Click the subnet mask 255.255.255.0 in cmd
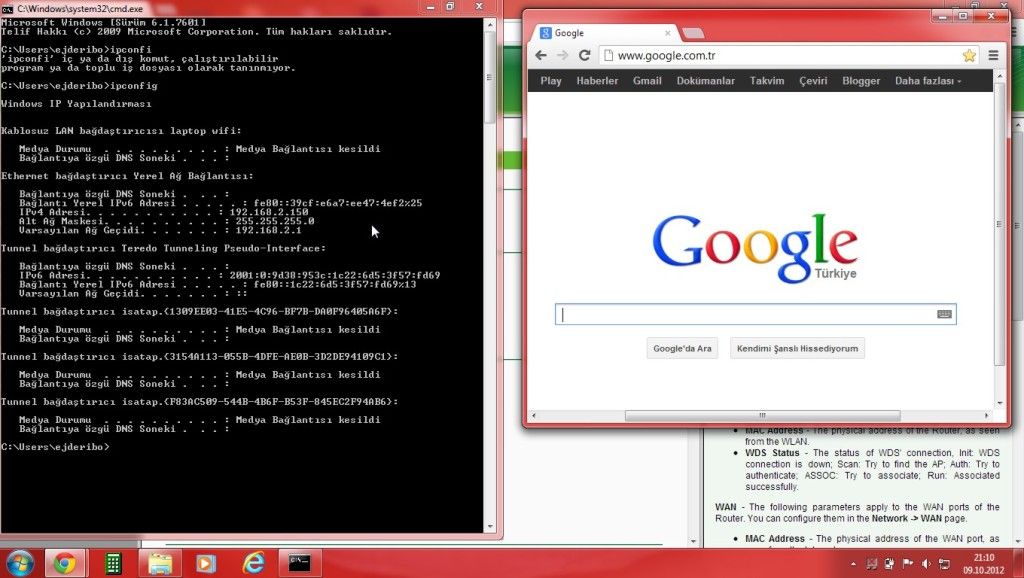This screenshot has height=578, width=1024. coord(274,221)
